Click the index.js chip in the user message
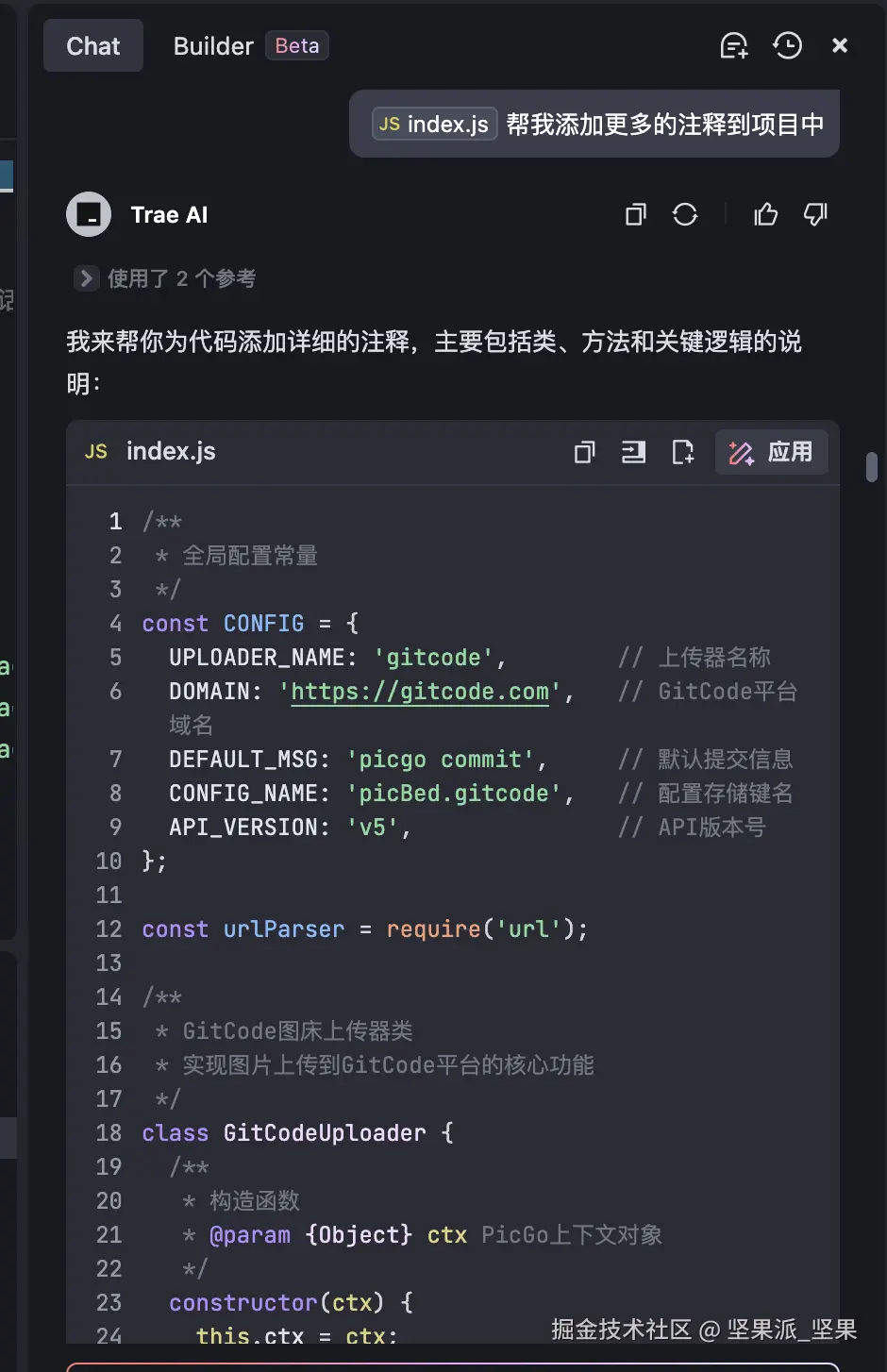The image size is (887, 1372). 434,124
